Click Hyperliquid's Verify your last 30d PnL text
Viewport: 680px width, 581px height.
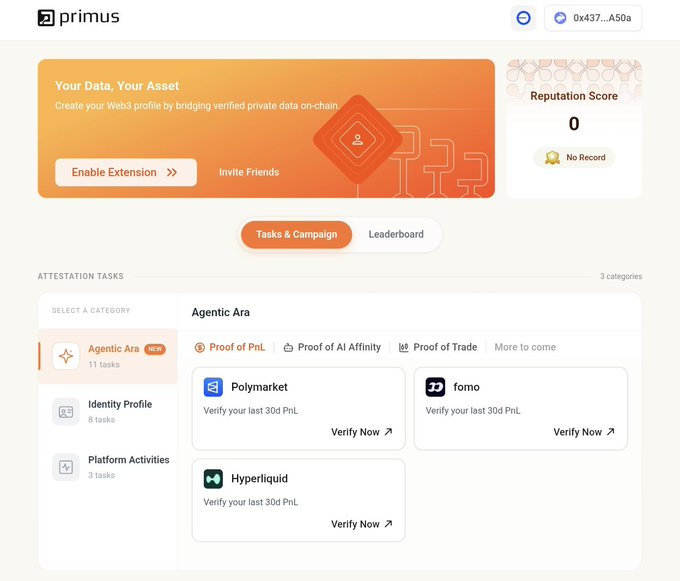pos(251,502)
